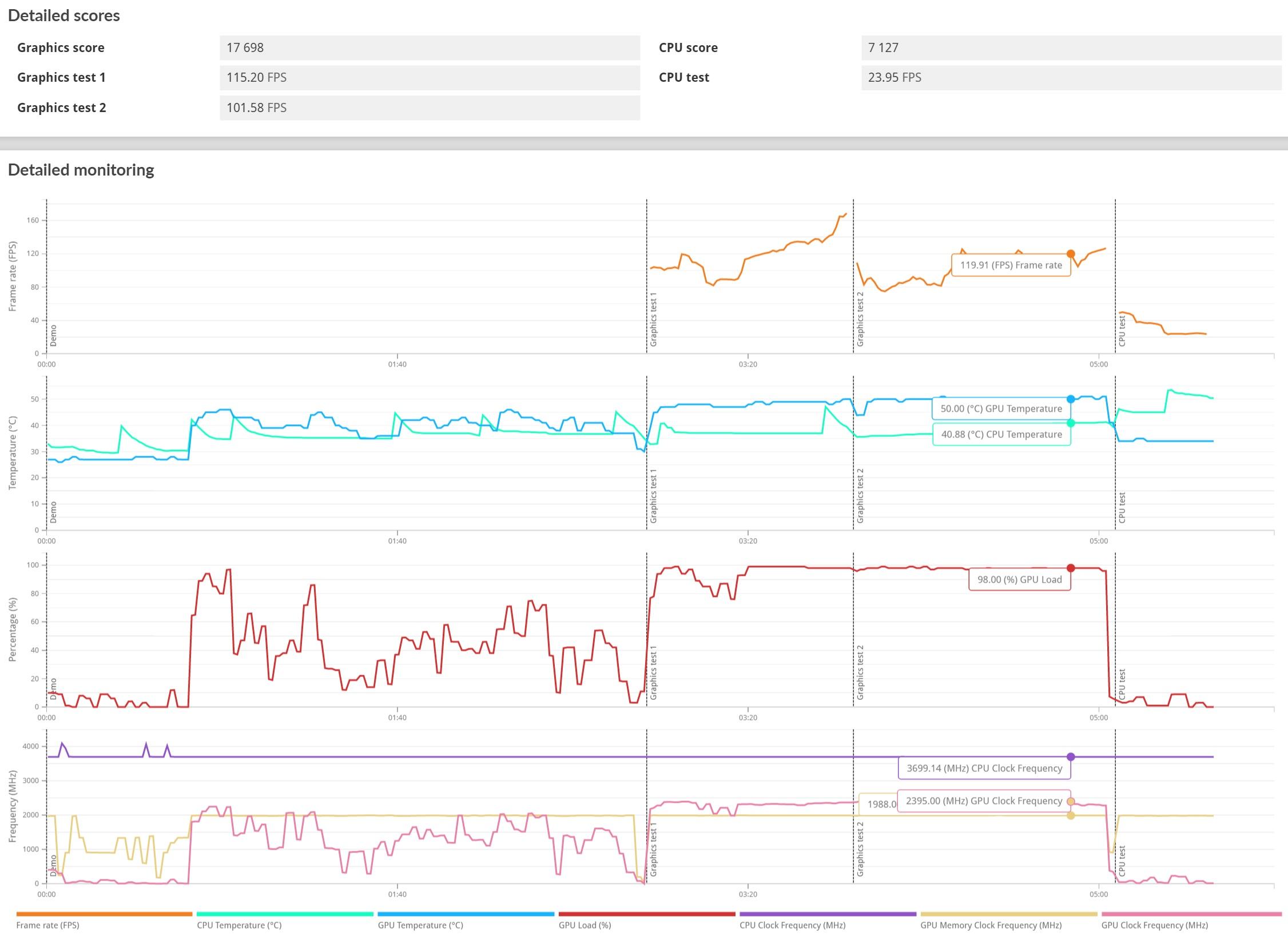The width and height of the screenshot is (1288, 944).
Task: Click the red GPU Load data point dot
Action: tap(1071, 568)
